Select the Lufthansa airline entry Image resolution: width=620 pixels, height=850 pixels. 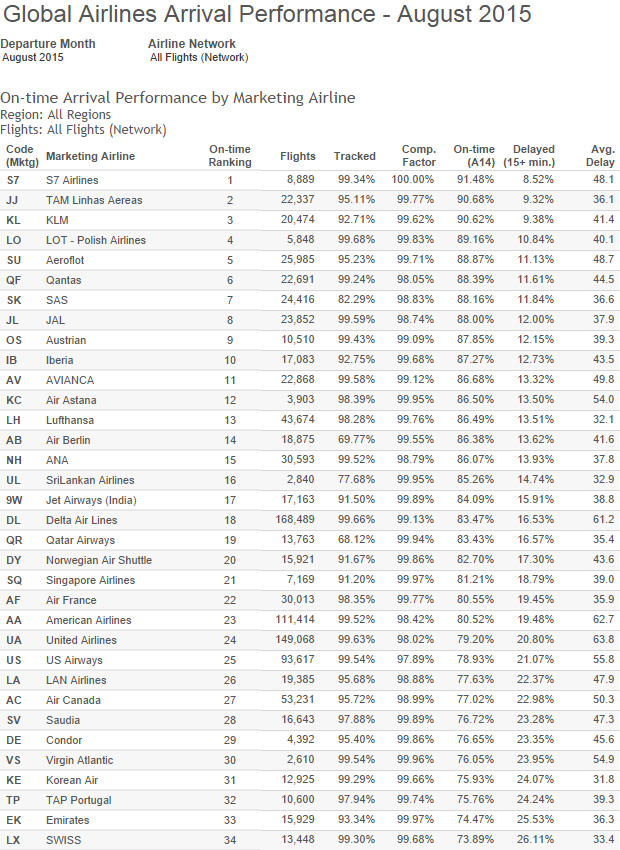[70, 420]
